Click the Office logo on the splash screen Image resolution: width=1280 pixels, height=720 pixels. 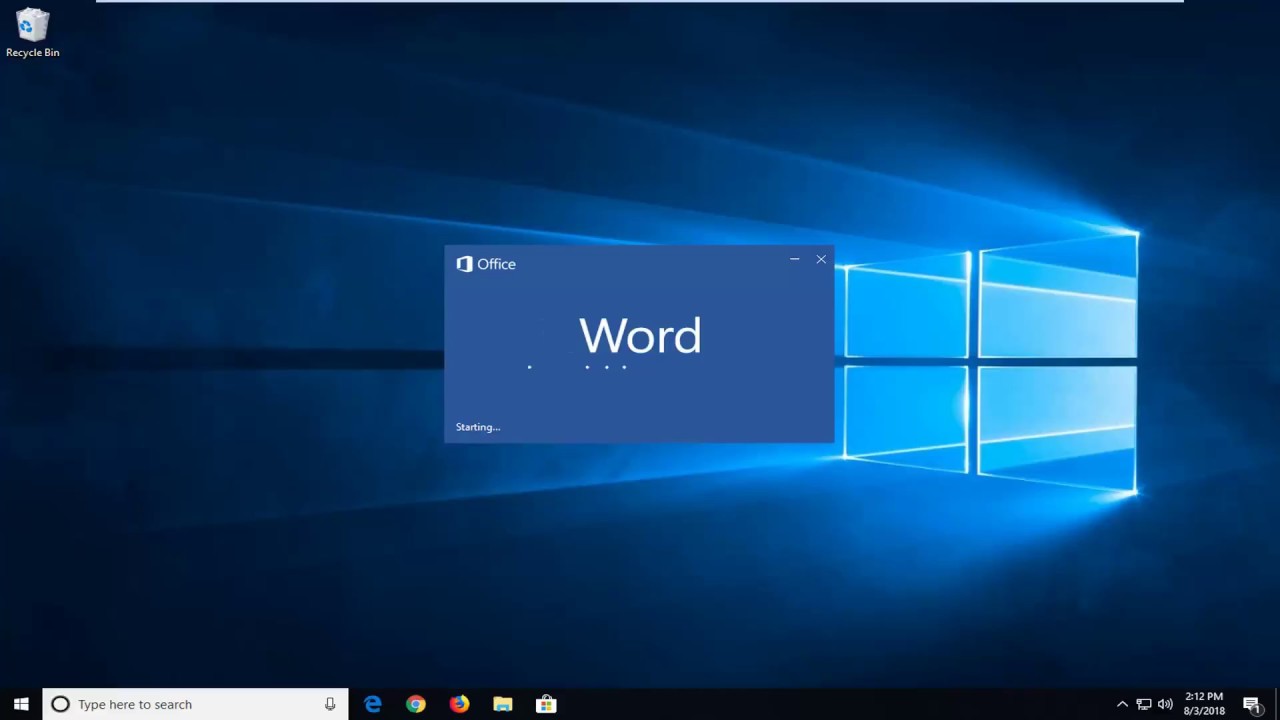(486, 264)
